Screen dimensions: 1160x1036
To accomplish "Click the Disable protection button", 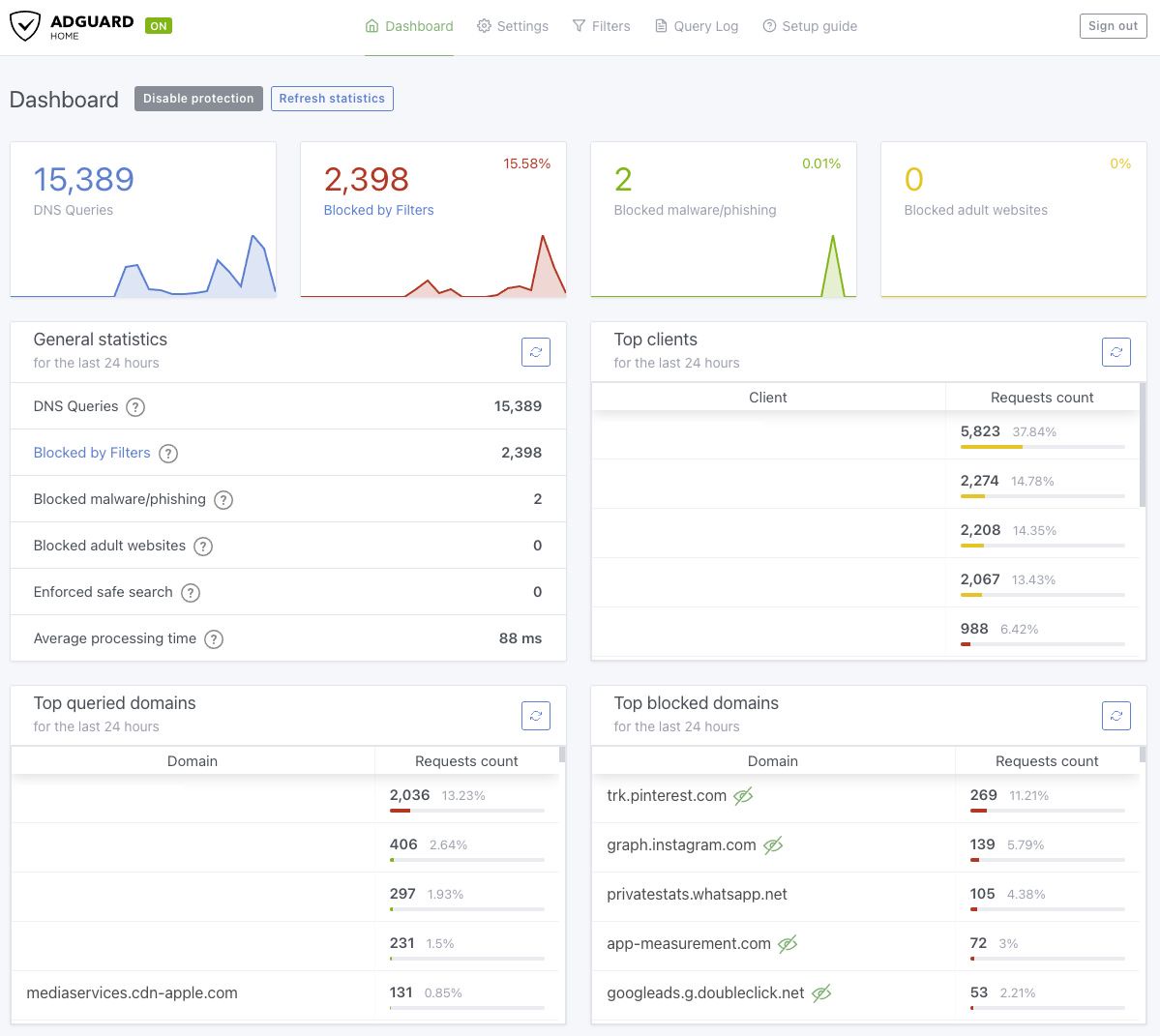I will [198, 99].
